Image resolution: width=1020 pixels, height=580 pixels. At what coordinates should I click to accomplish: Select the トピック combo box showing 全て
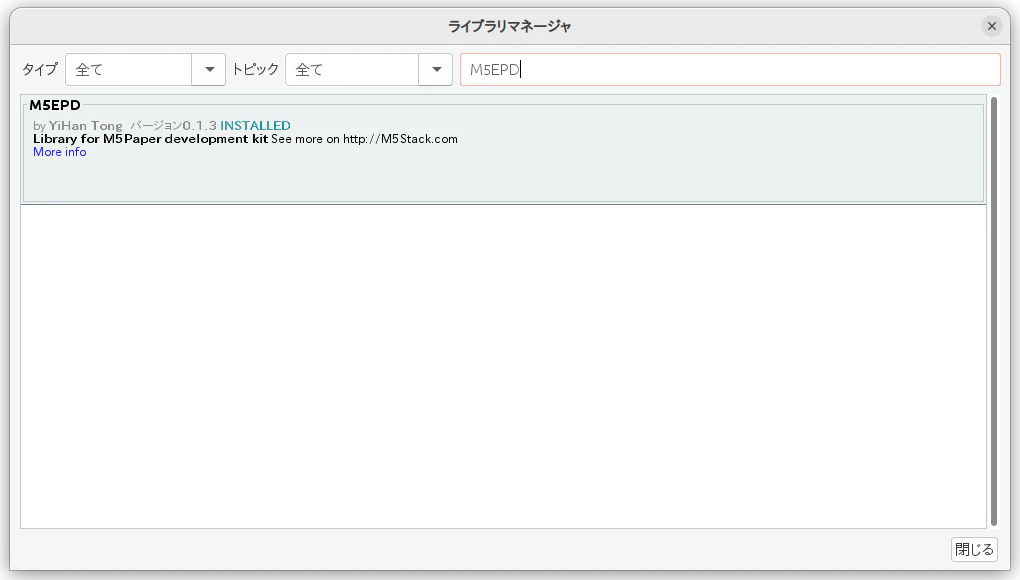coord(369,70)
